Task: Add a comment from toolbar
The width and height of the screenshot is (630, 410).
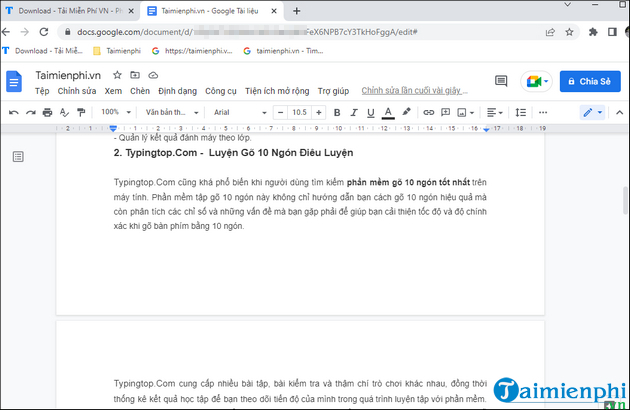Action: coord(446,113)
